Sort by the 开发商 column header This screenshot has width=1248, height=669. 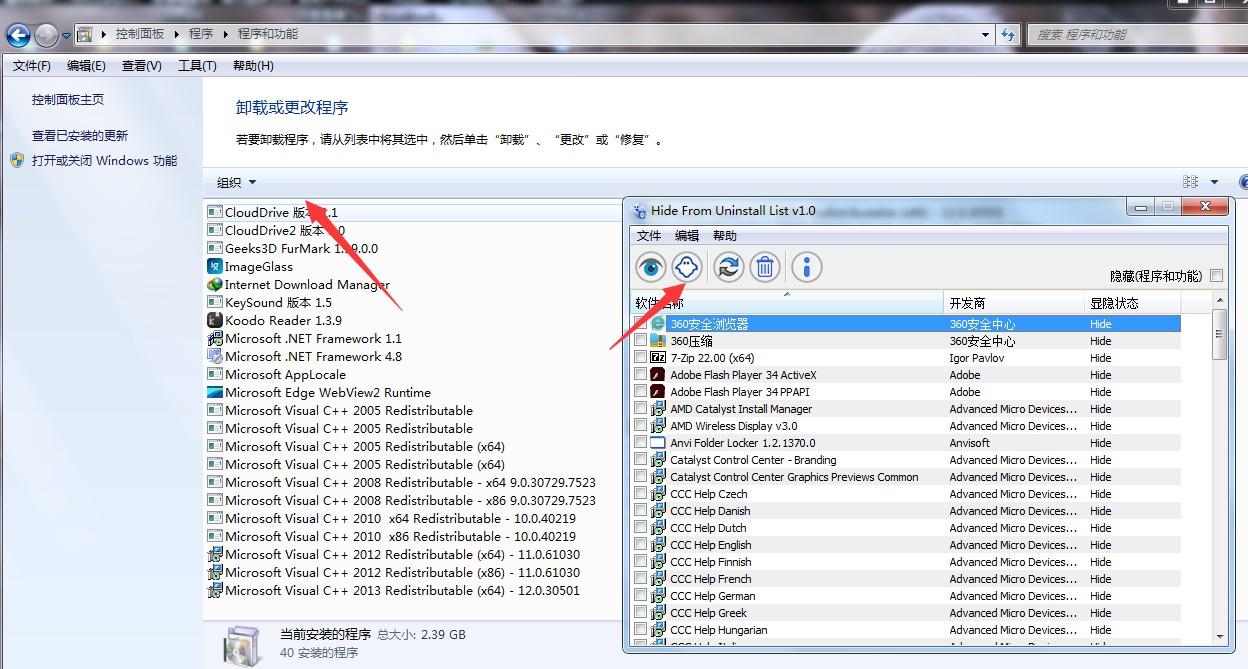(1013, 303)
